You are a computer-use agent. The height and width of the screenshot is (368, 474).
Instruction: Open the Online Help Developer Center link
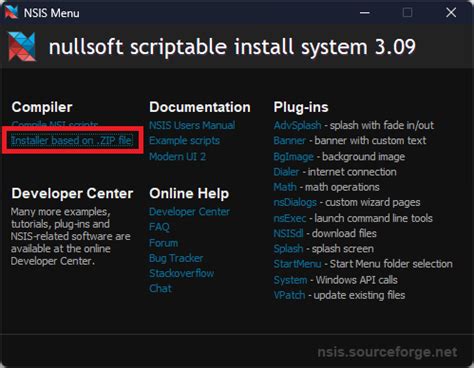click(189, 212)
